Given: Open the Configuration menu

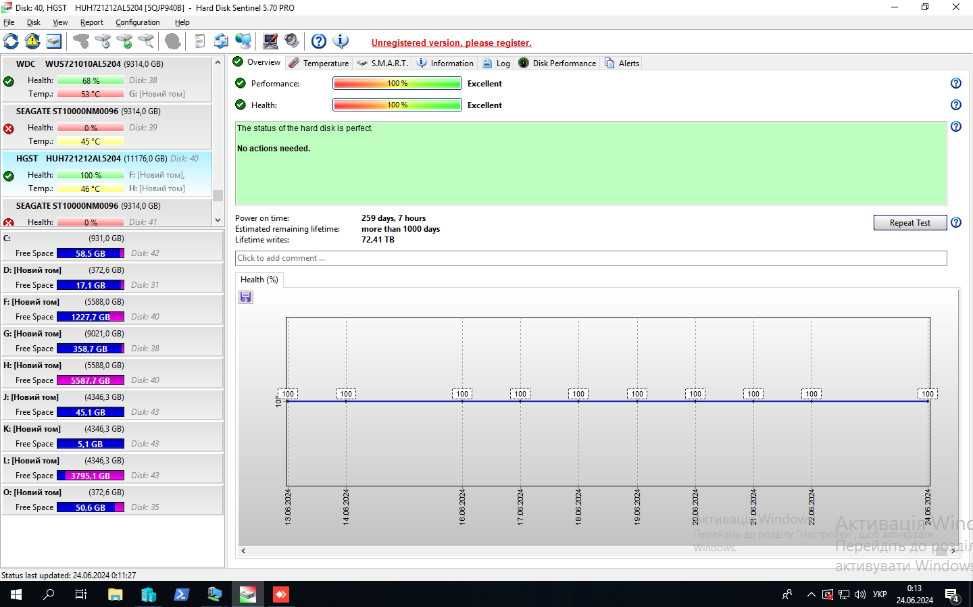Looking at the screenshot, I should tap(138, 22).
